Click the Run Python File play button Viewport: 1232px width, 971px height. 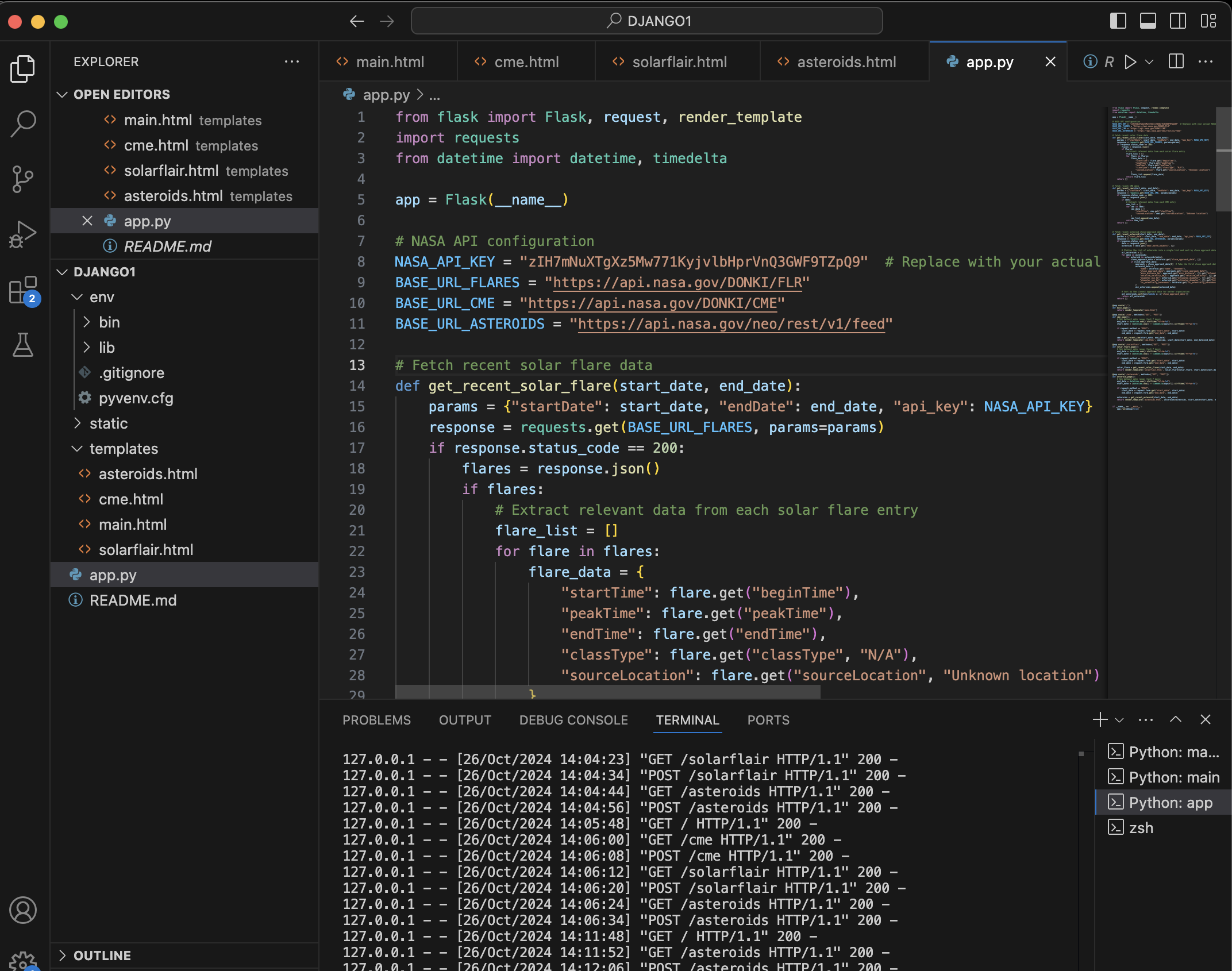point(1130,61)
